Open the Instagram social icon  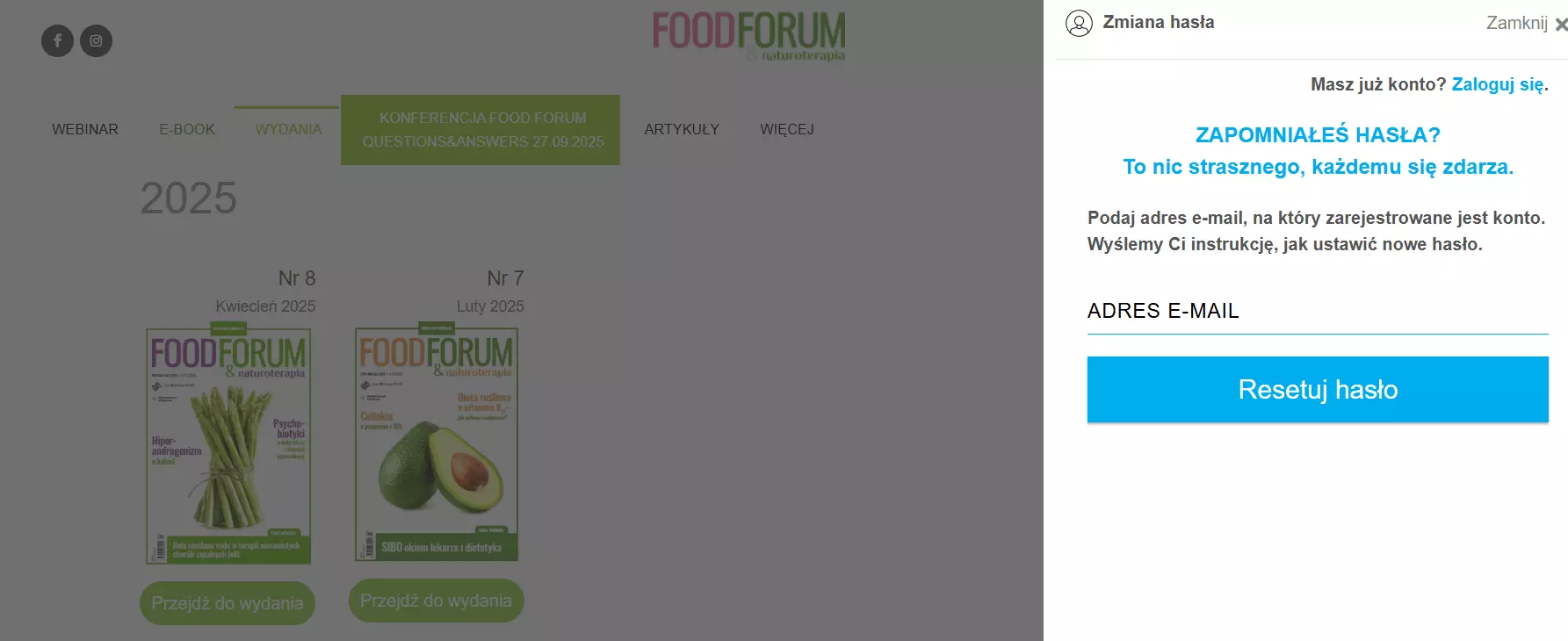click(96, 40)
